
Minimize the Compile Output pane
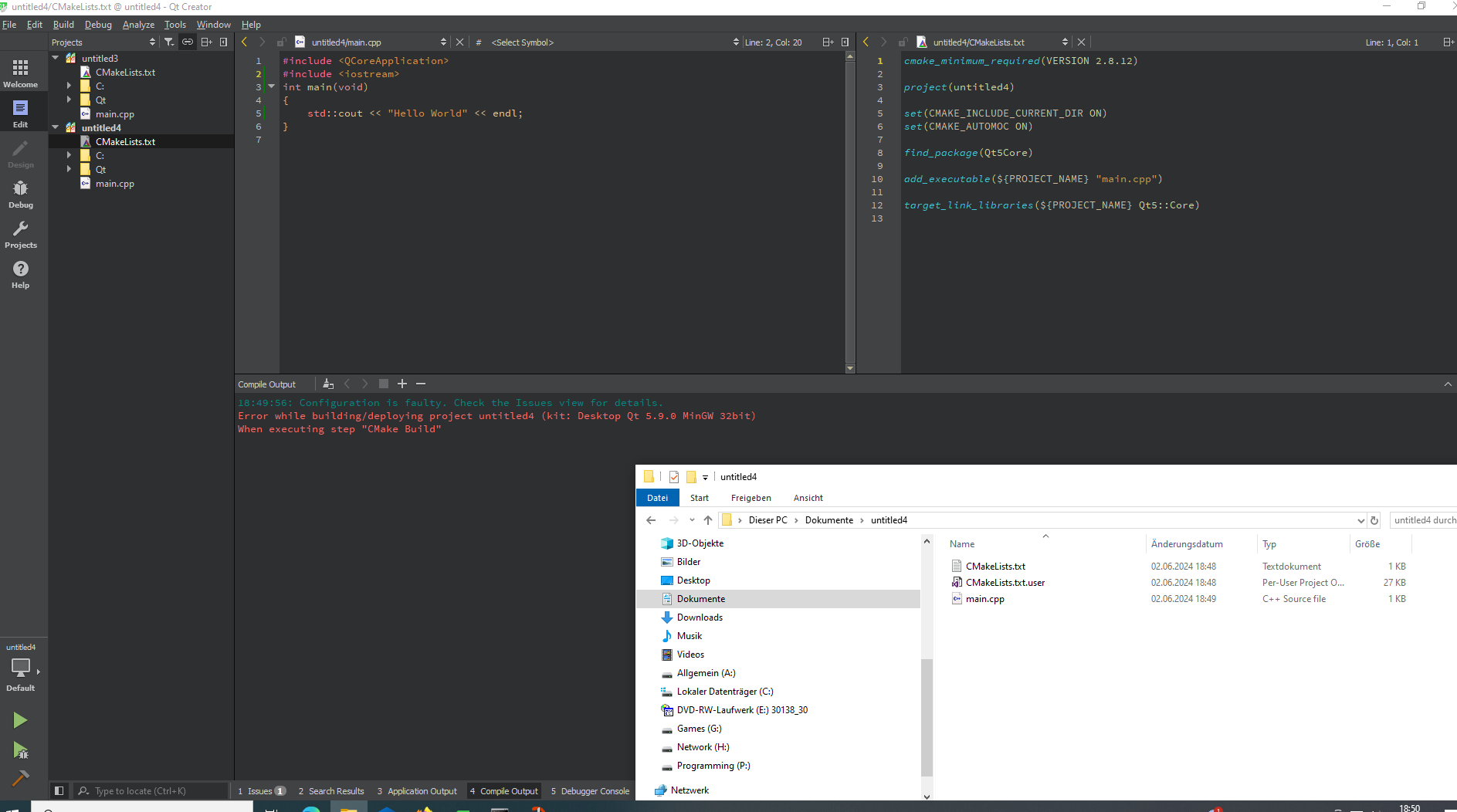click(1448, 384)
